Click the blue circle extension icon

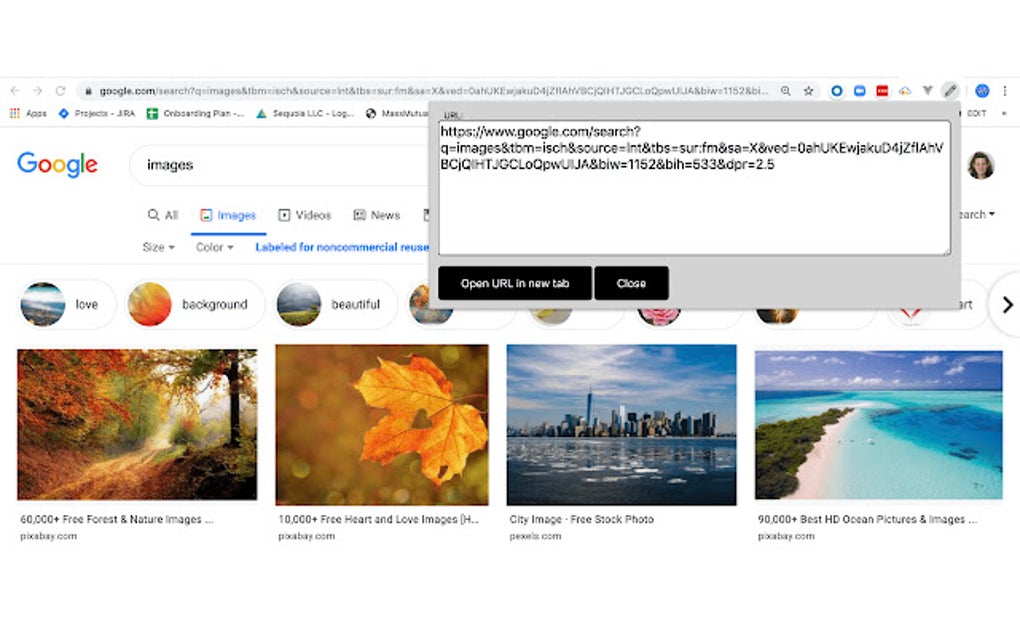[836, 90]
